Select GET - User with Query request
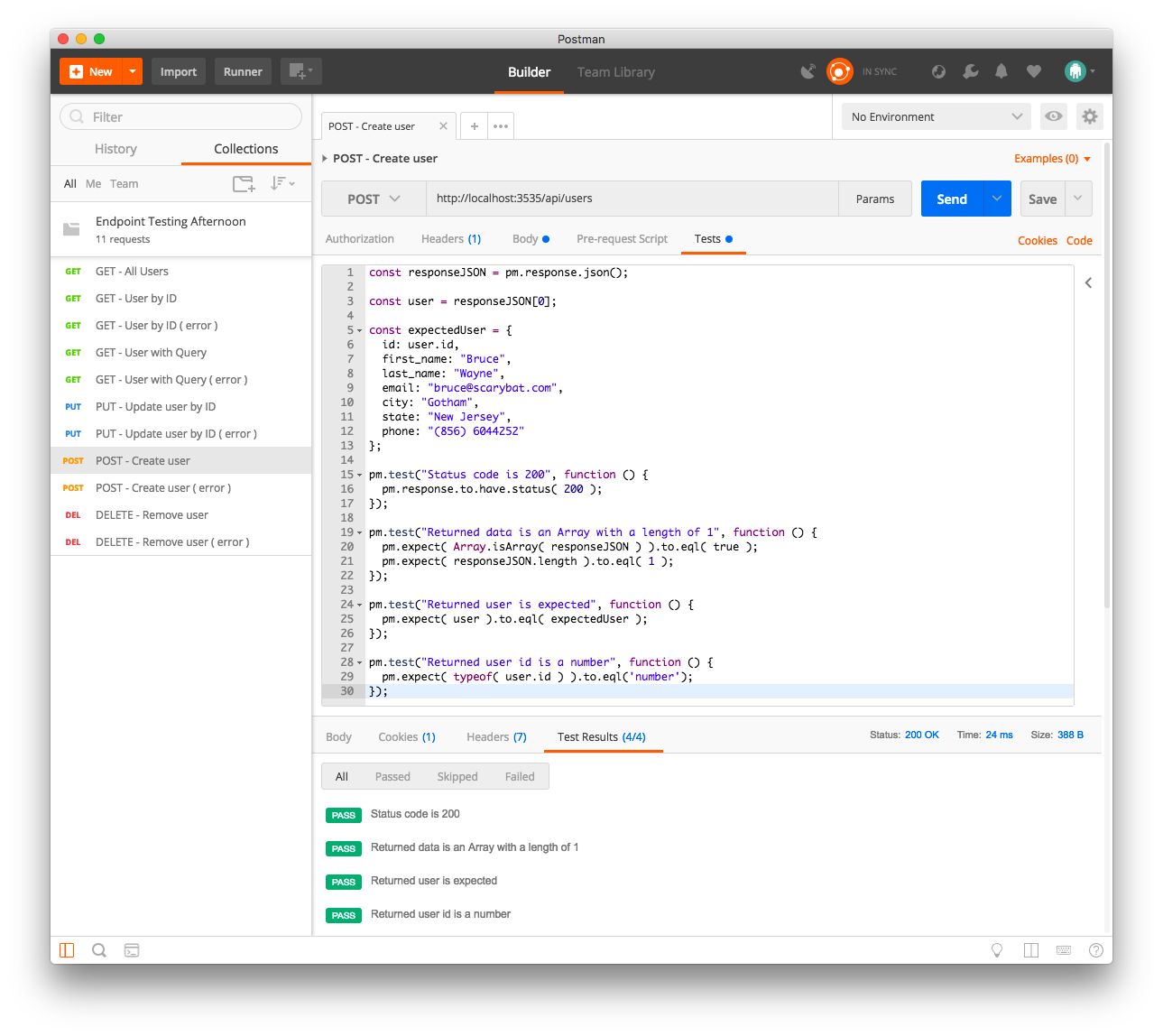Image resolution: width=1163 pixels, height=1036 pixels. [x=180, y=352]
